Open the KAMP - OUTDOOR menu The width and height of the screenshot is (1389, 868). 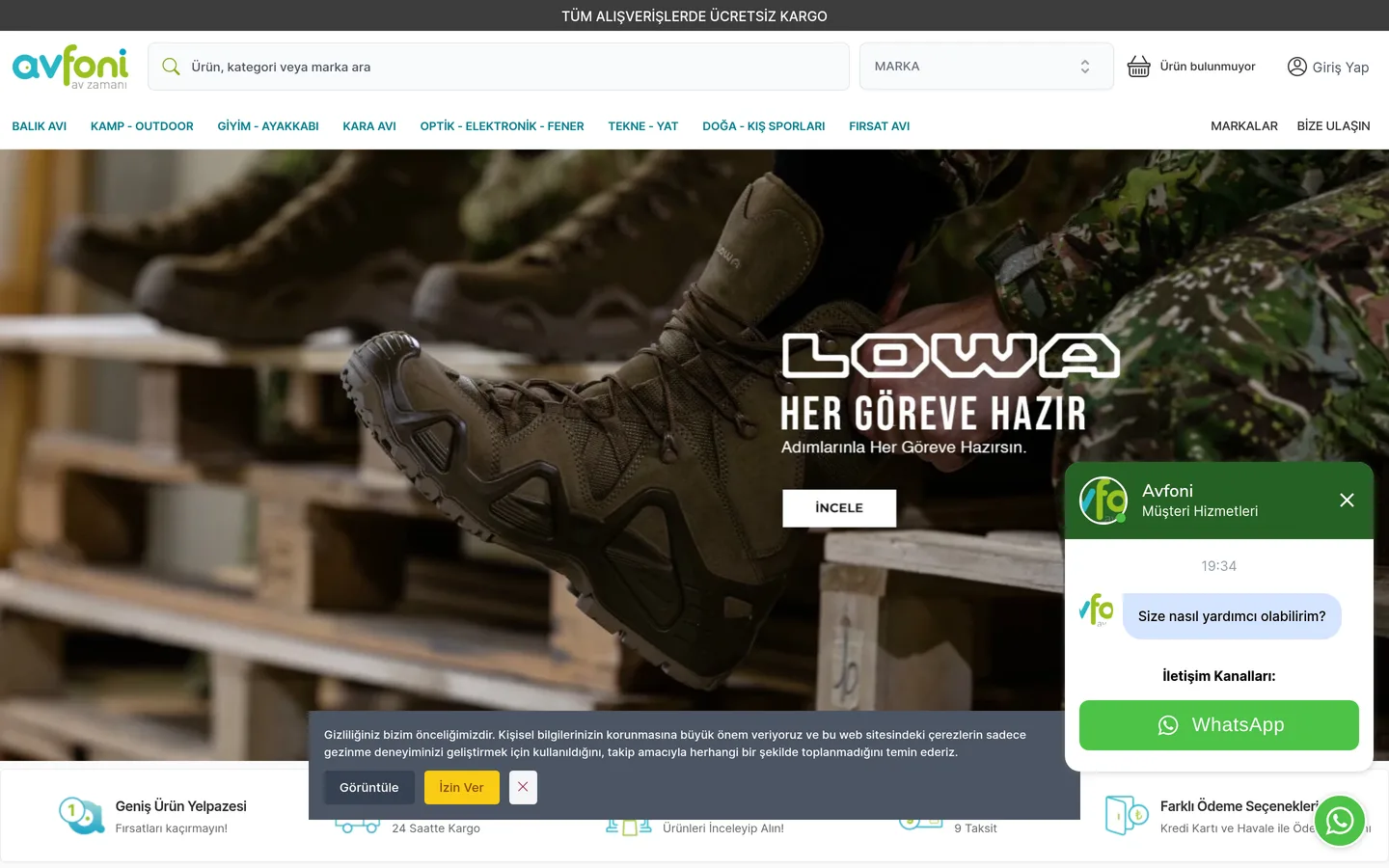[x=142, y=126]
